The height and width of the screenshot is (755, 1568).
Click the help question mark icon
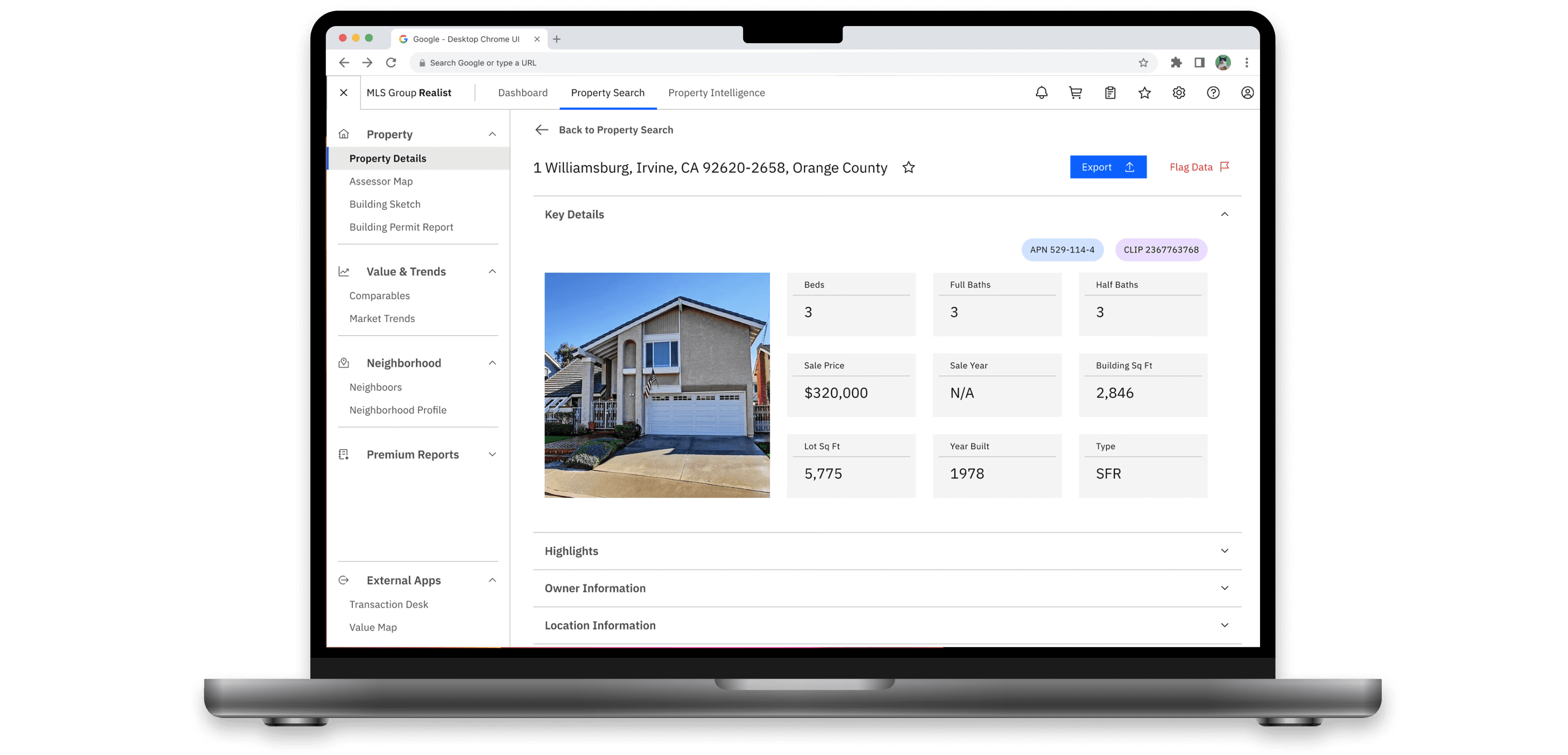click(1213, 93)
